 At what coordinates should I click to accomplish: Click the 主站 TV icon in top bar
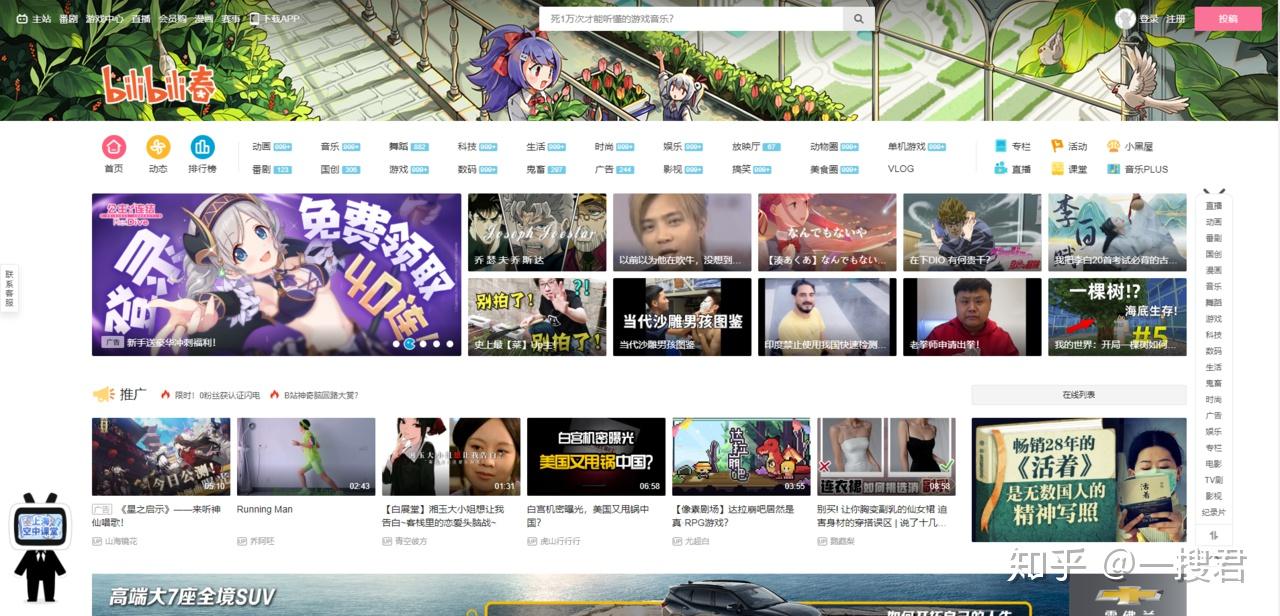click(x=24, y=19)
